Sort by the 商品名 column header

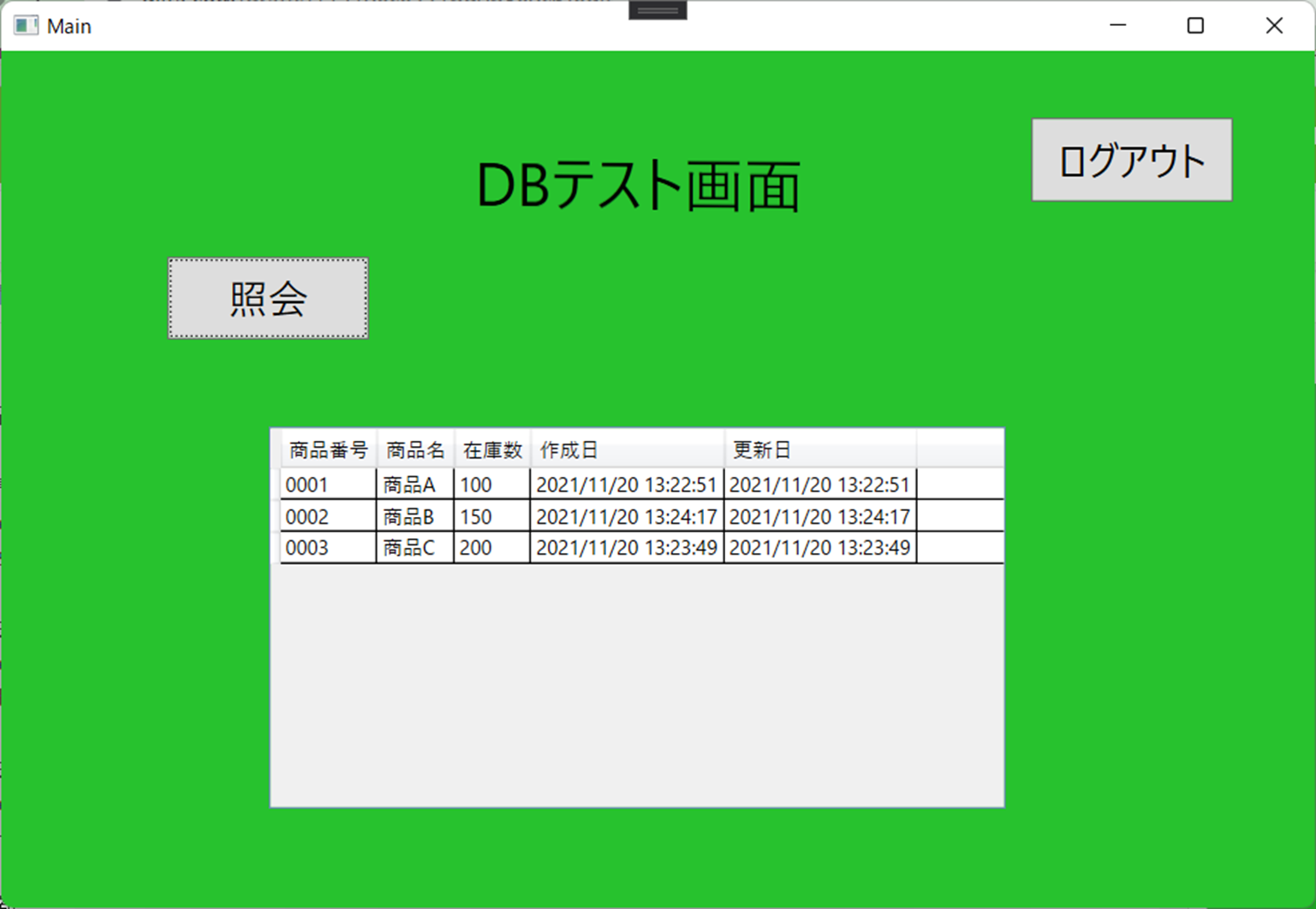415,449
